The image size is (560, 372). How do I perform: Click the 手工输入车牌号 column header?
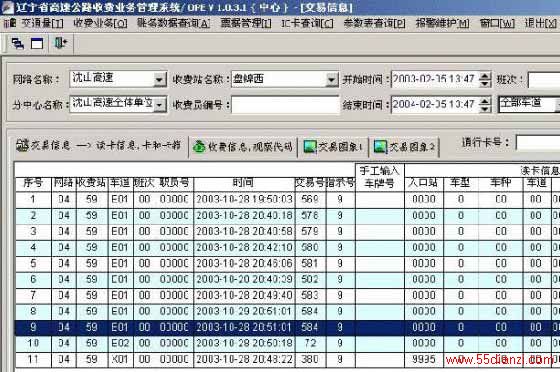coord(380,177)
